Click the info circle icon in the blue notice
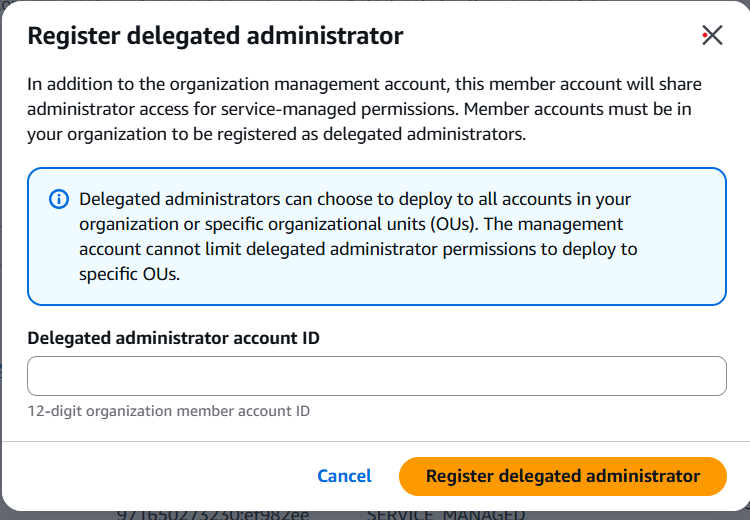This screenshot has height=520, width=750. 59,199
